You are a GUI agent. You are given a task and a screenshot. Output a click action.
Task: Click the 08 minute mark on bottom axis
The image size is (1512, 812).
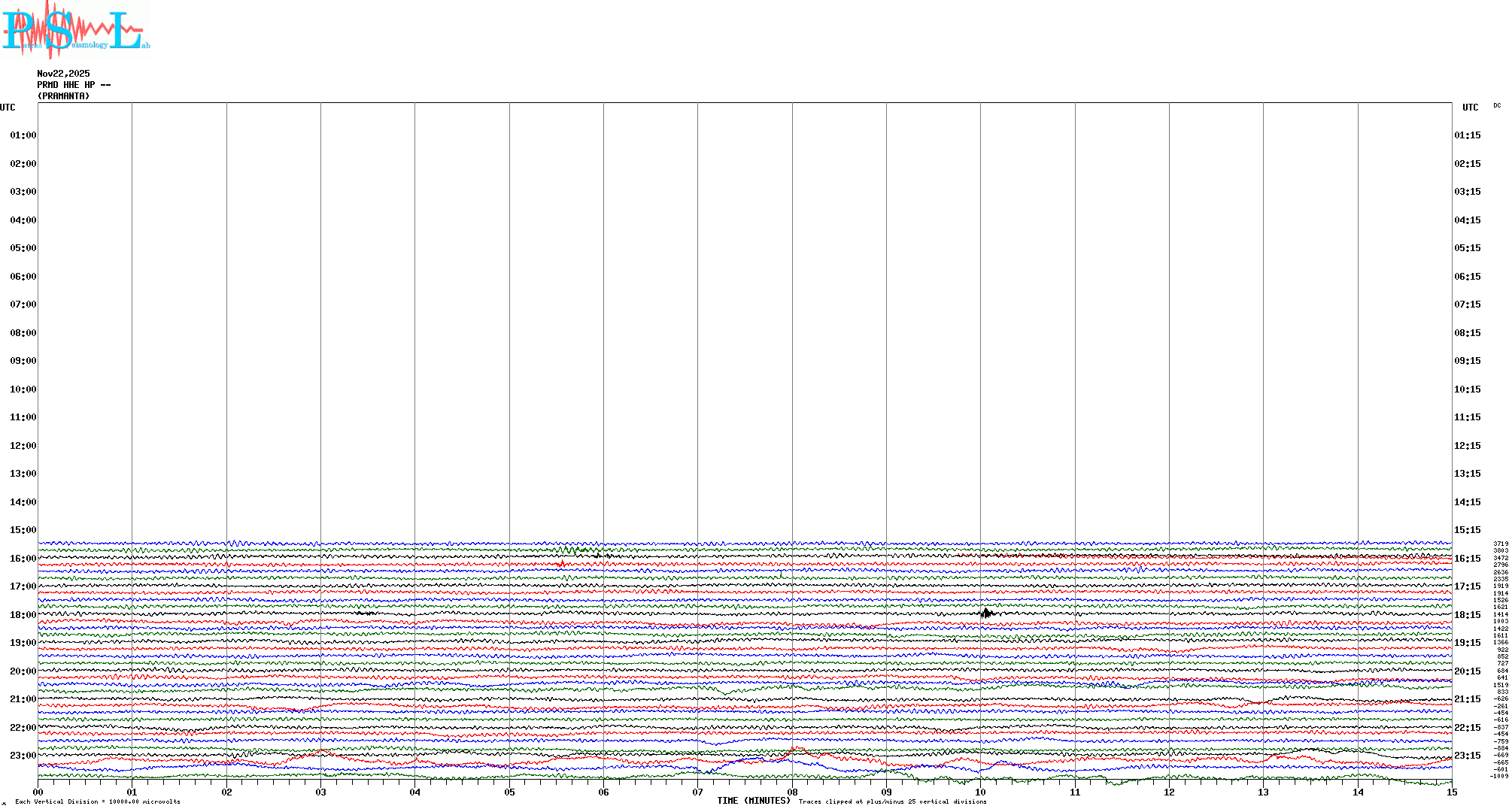[792, 792]
